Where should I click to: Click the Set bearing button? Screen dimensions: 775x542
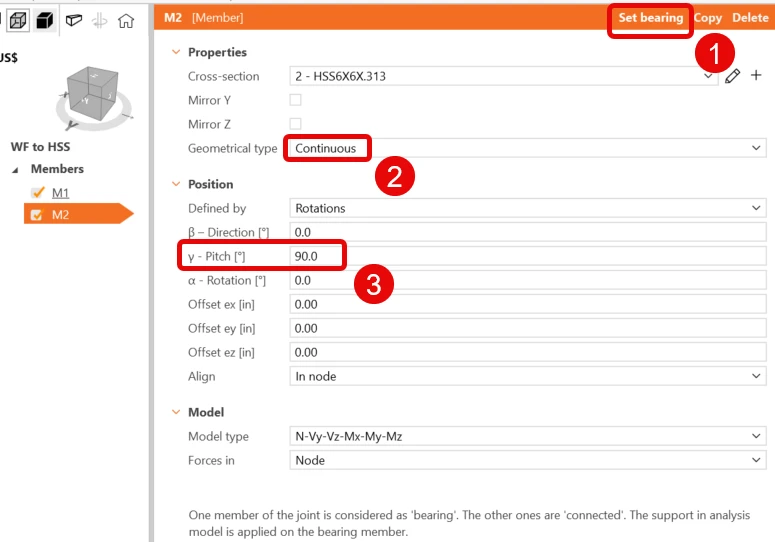point(650,18)
